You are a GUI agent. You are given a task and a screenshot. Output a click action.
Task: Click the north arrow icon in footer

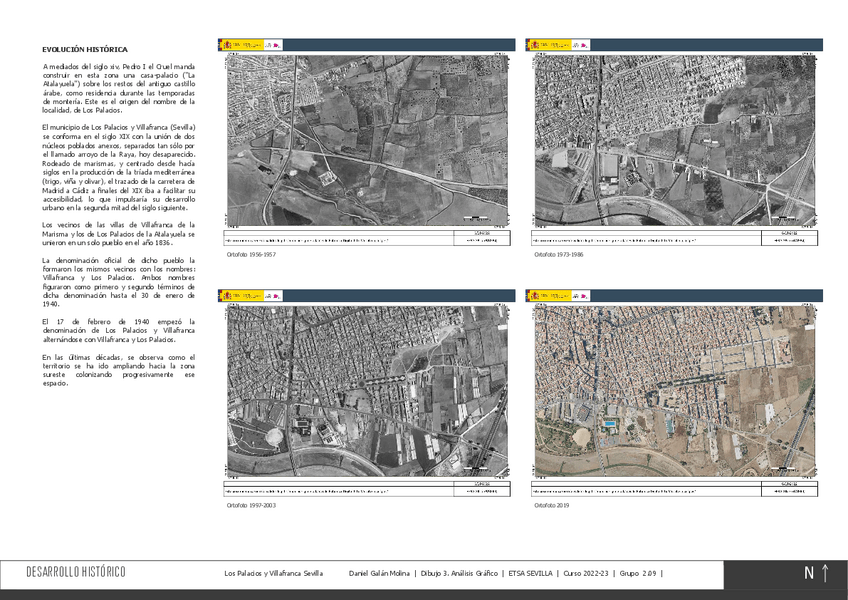click(x=825, y=573)
